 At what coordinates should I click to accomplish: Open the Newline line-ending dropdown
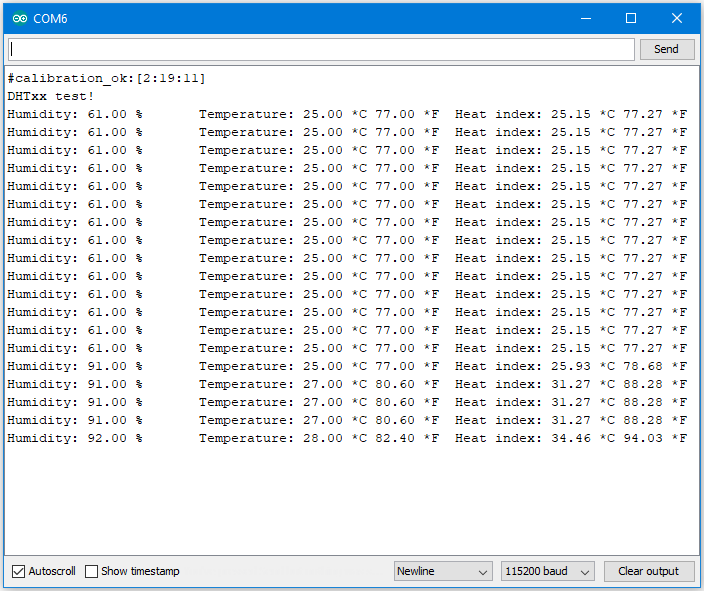click(x=443, y=571)
